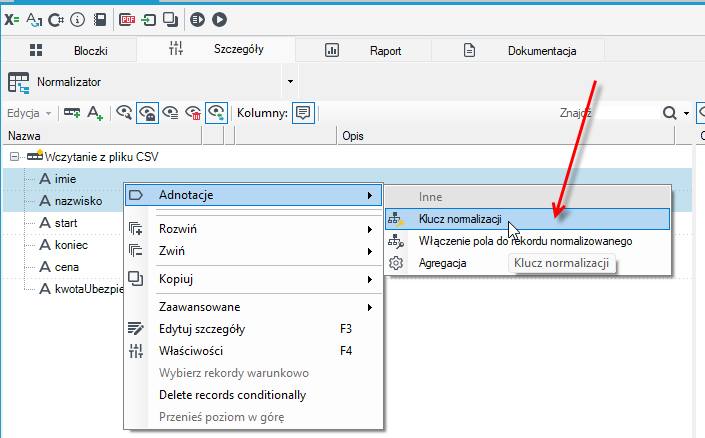Toggle the eye with red trash icon

pos(193,113)
